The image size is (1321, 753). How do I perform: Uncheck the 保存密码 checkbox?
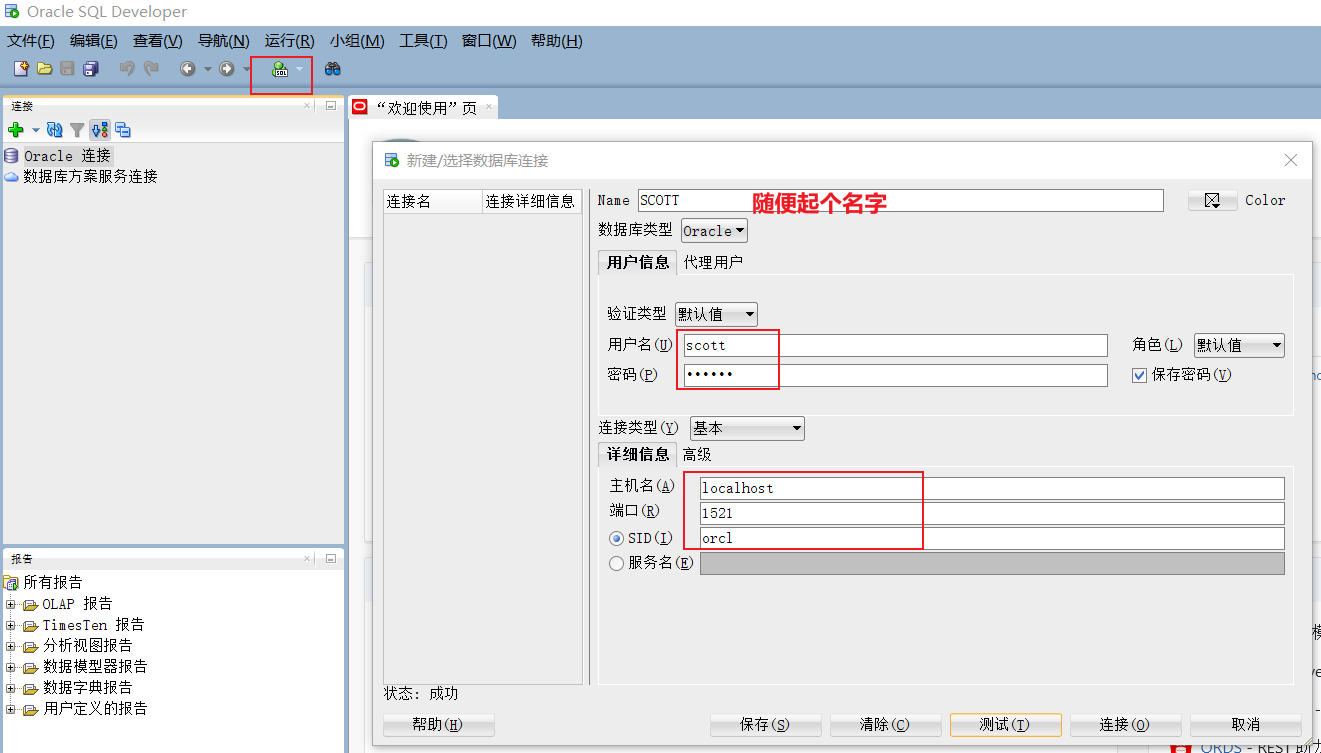click(1138, 375)
